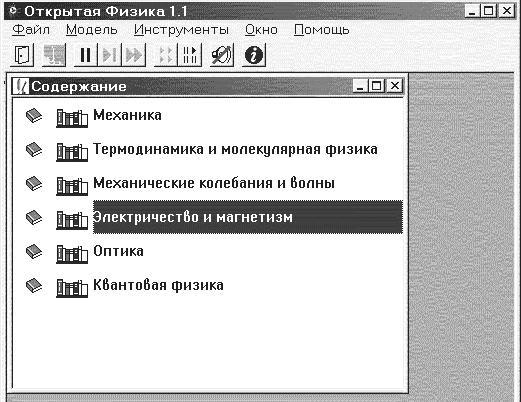Select the Квантовая физика section
521x402 pixels.
pyautogui.click(x=158, y=285)
